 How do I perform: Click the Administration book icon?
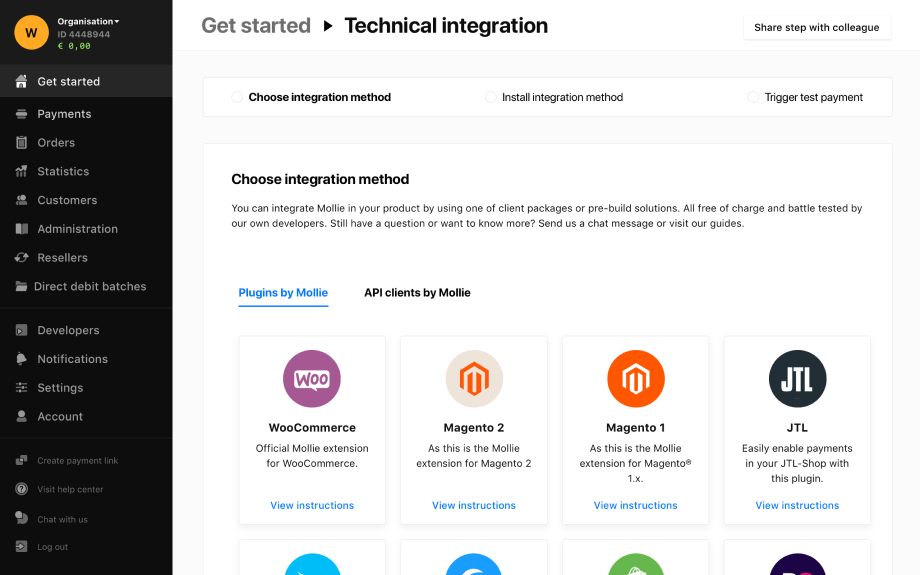point(21,229)
